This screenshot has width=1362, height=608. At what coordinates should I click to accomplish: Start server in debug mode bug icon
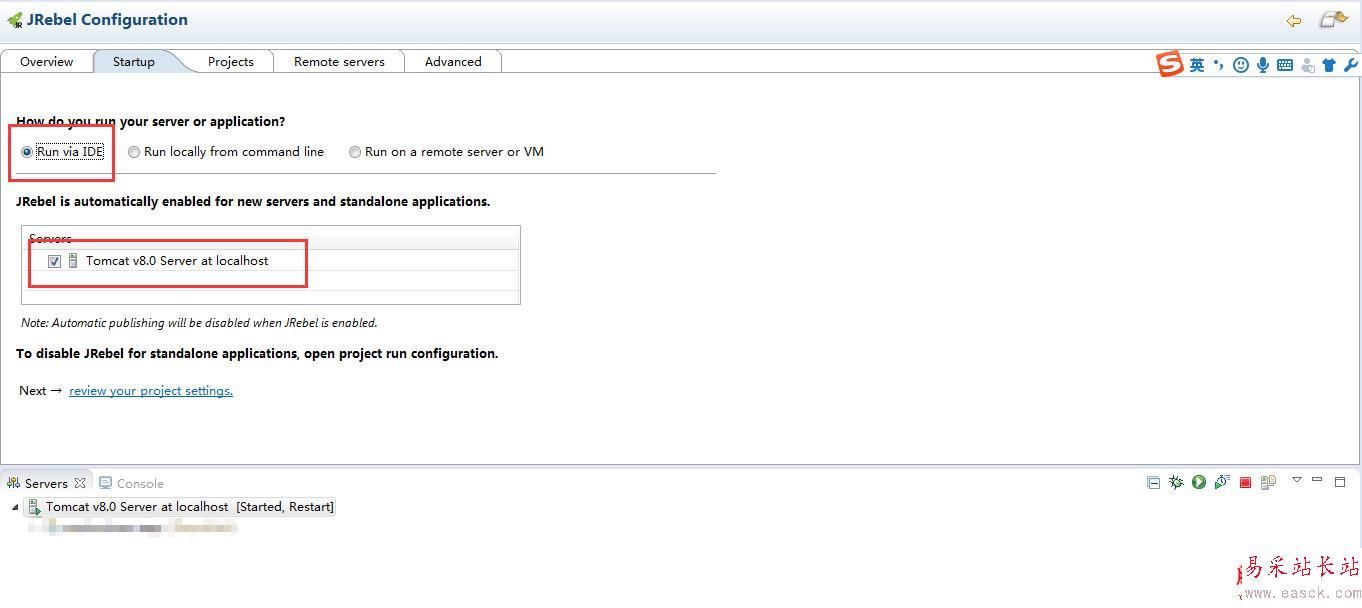click(x=1176, y=482)
